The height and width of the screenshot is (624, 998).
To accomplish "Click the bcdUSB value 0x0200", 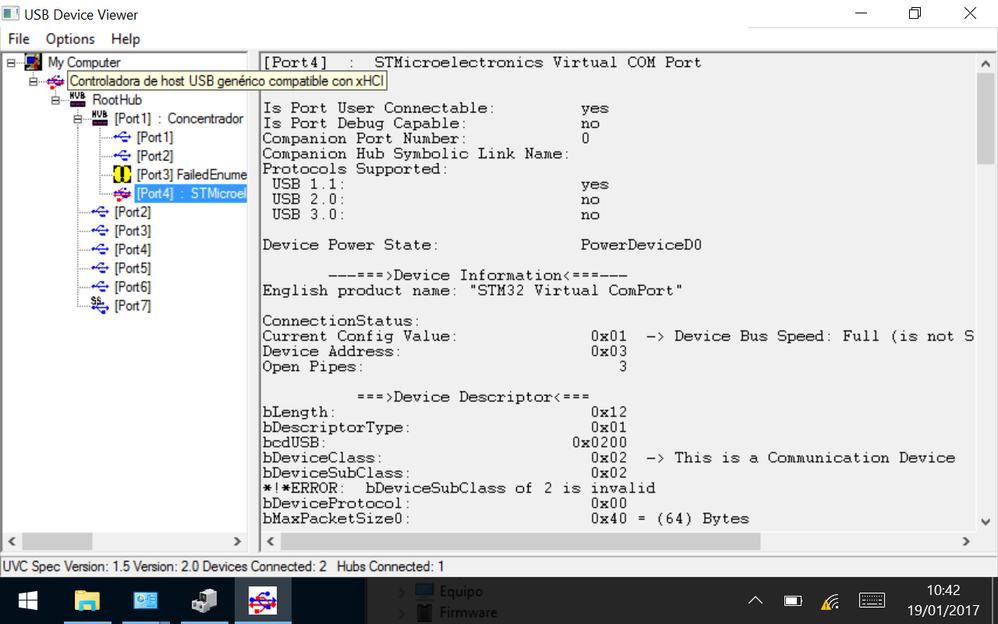I will tap(600, 443).
